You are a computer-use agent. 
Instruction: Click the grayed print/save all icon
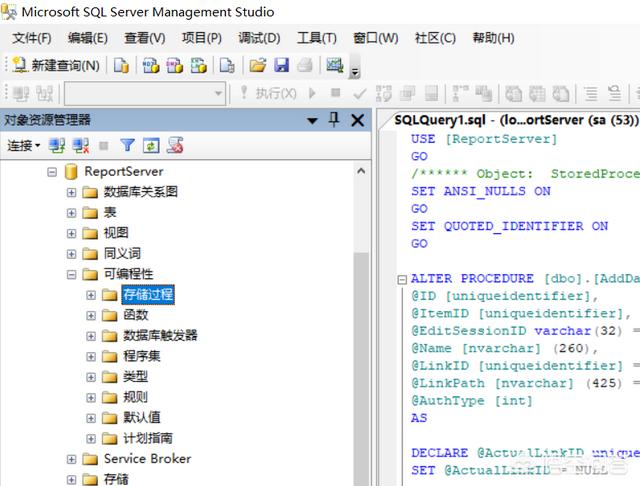coord(305,65)
